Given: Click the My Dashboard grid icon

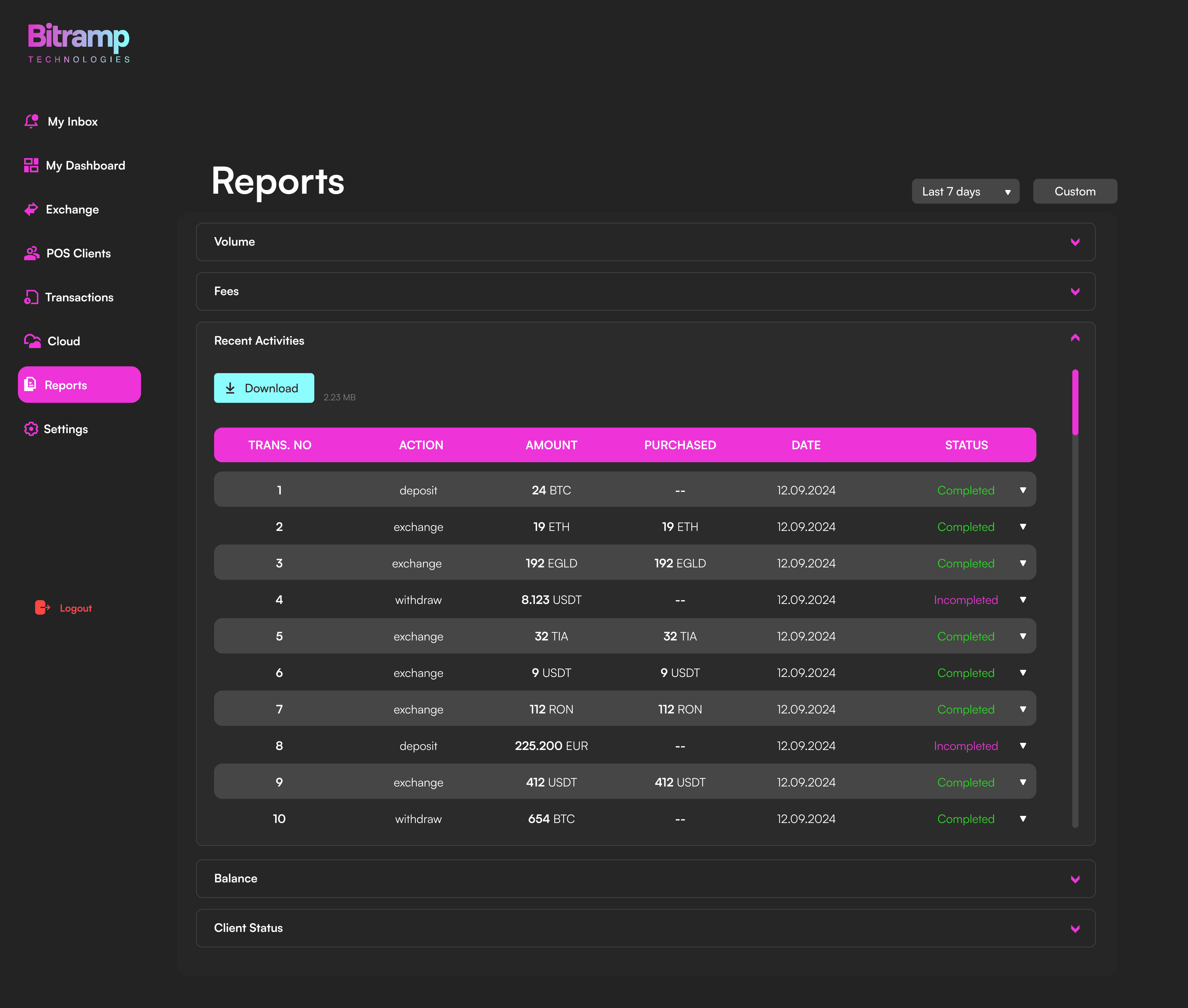Looking at the screenshot, I should pos(32,165).
